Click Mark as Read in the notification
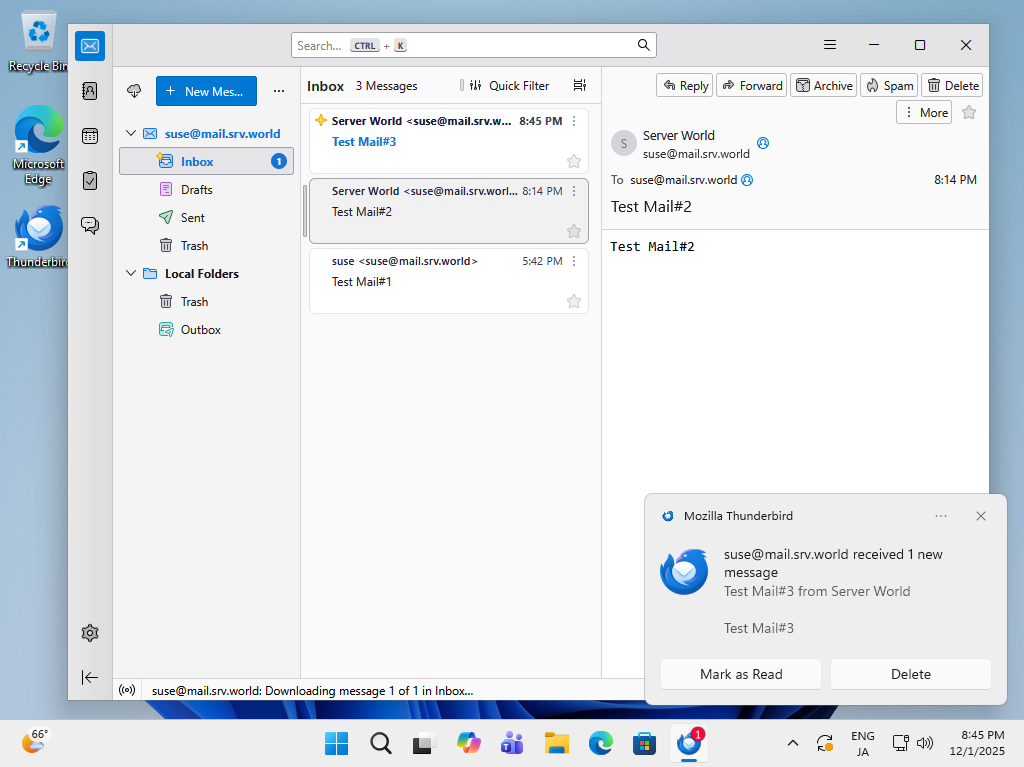The image size is (1024, 767). [741, 674]
